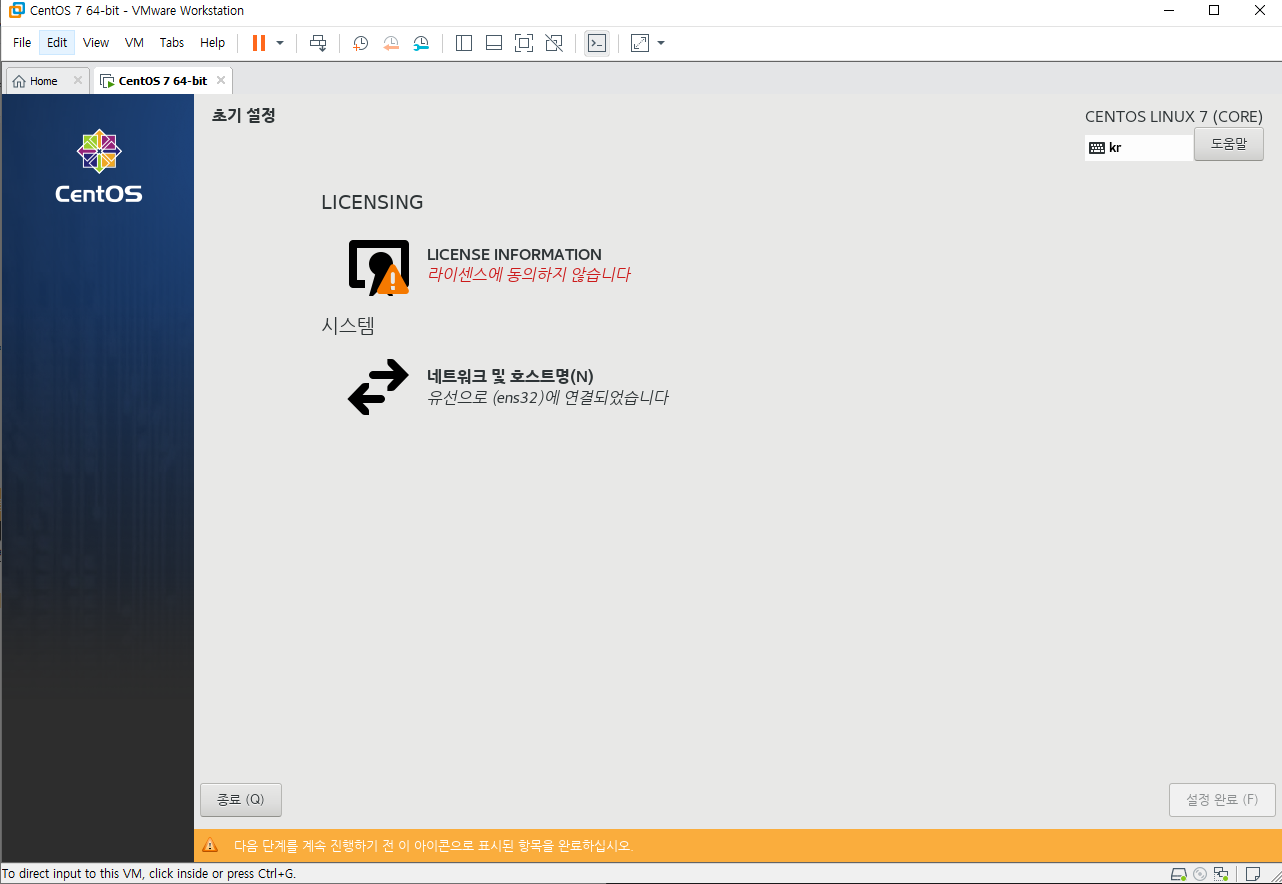Viewport: 1282px width, 884px height.
Task: Click the red license not accepted text
Action: click(529, 275)
